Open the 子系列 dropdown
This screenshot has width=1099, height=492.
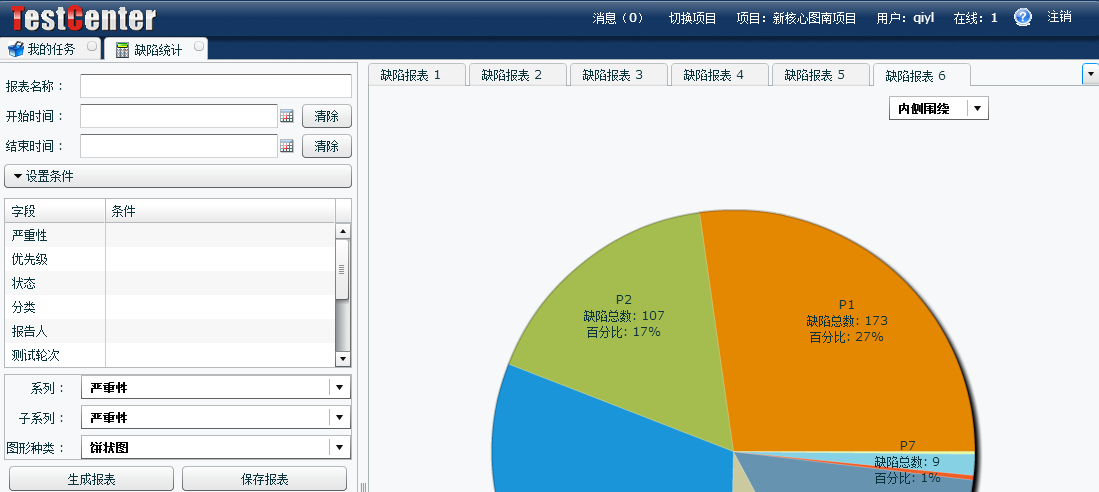(x=216, y=418)
